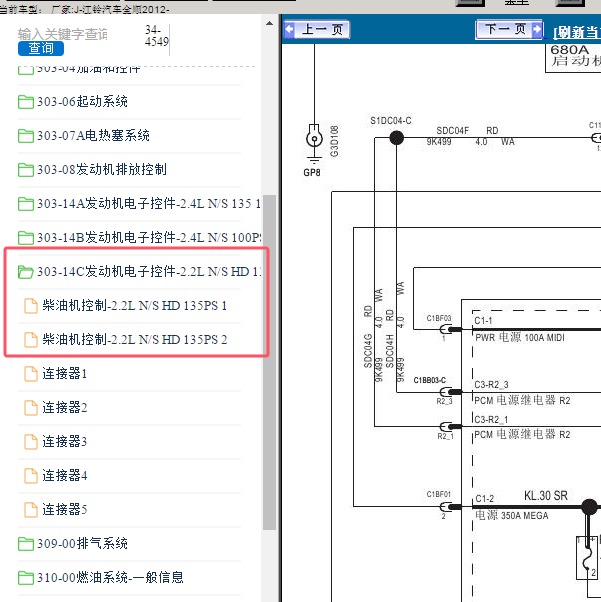This screenshot has height=602, width=601.
Task: Click the 'KL.30 SR' label
Action: click(546, 496)
